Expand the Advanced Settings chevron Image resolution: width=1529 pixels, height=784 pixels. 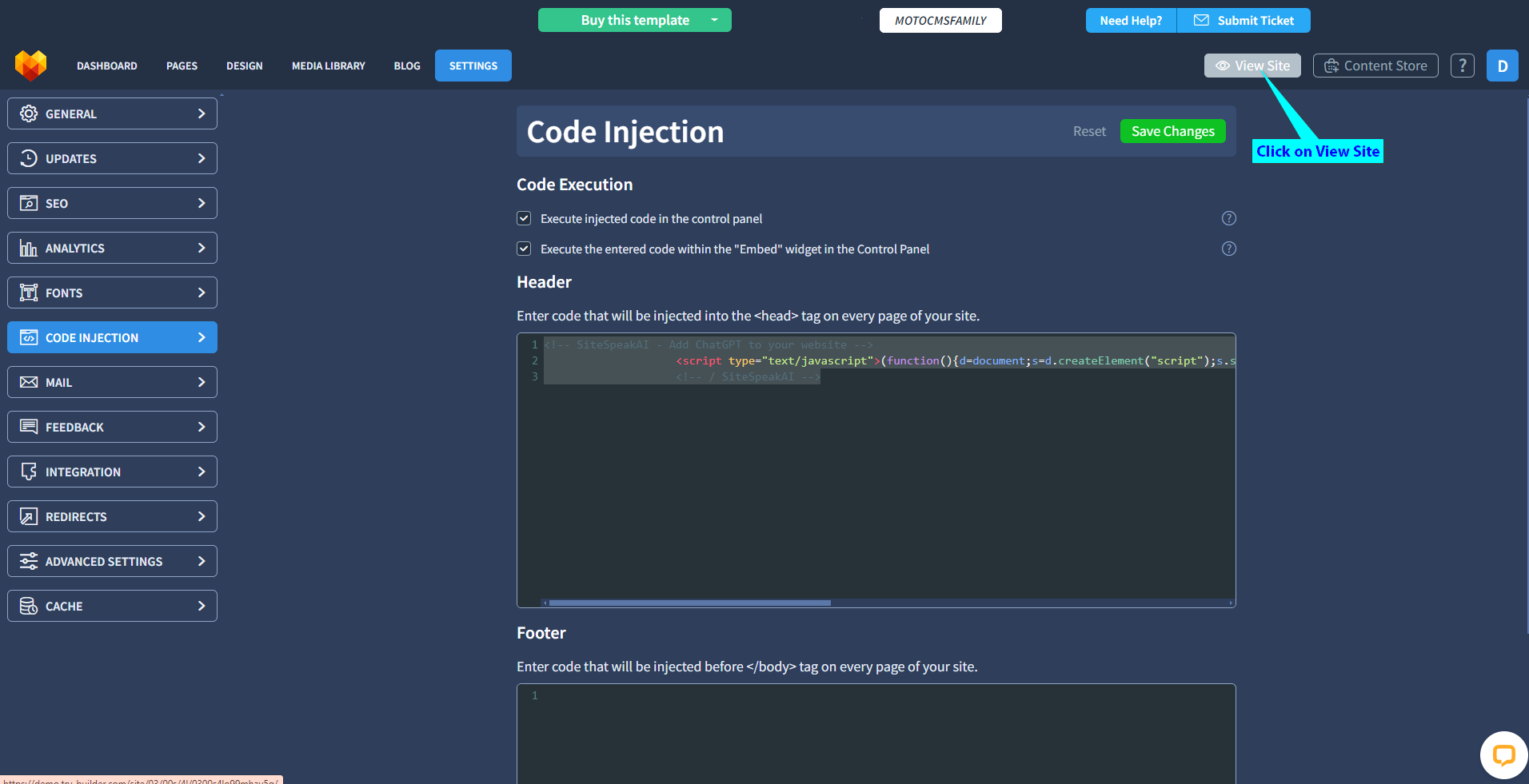click(x=201, y=561)
